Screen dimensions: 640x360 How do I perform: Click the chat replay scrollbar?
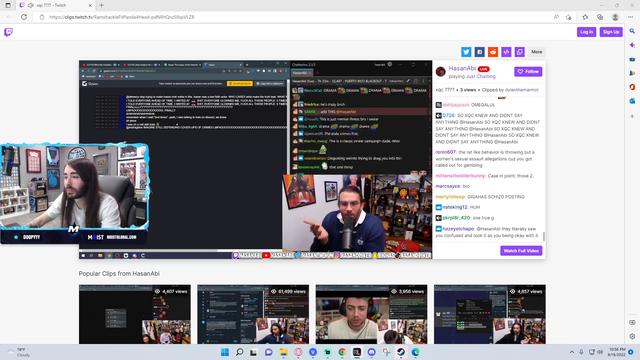tap(544, 236)
